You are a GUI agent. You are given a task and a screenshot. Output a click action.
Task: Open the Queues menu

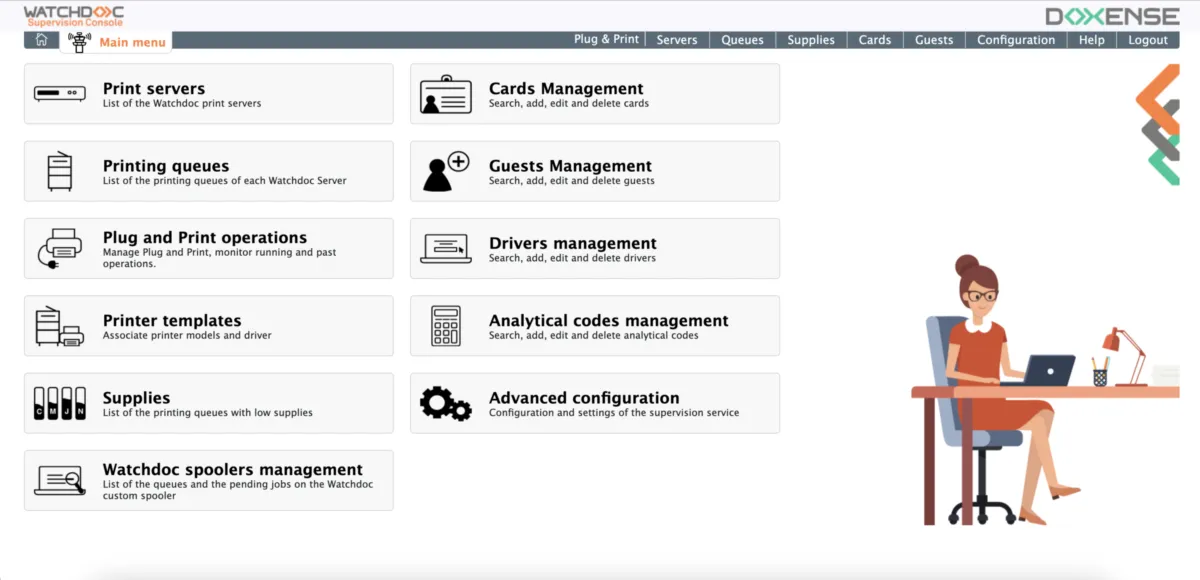click(x=743, y=40)
